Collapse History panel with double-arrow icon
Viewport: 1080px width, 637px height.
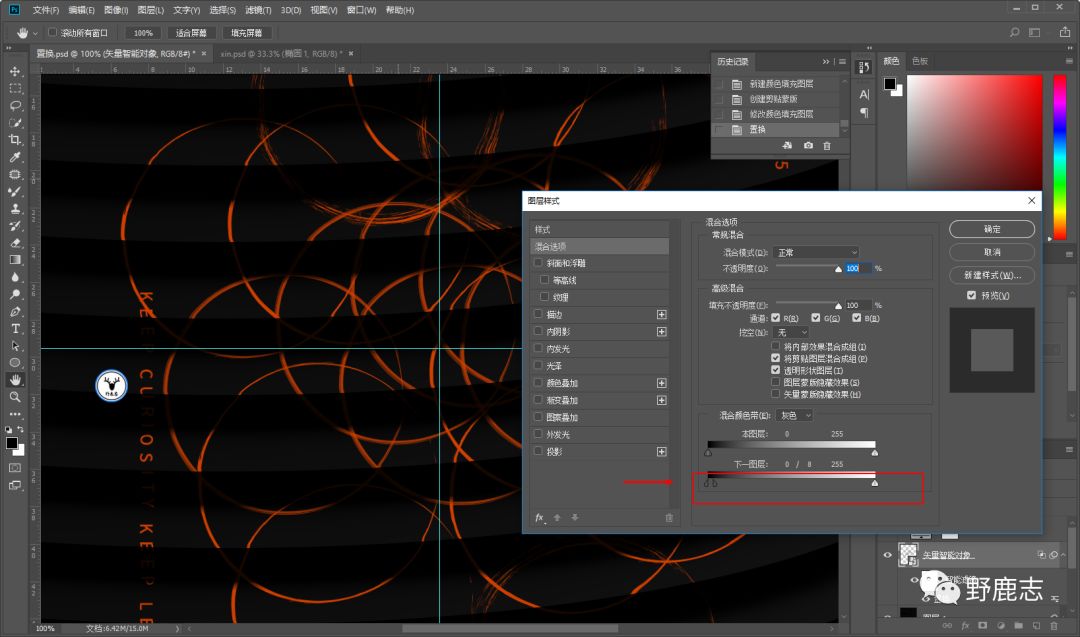tap(825, 61)
